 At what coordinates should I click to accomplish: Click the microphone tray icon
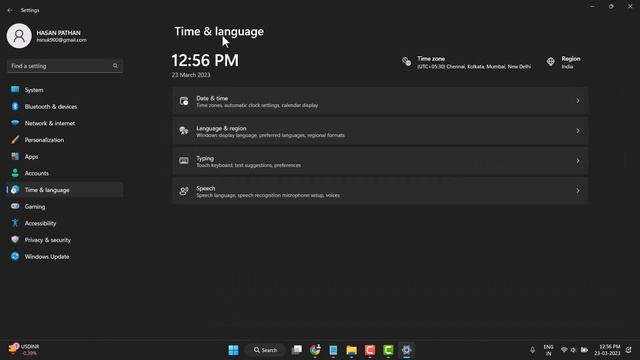532,350
